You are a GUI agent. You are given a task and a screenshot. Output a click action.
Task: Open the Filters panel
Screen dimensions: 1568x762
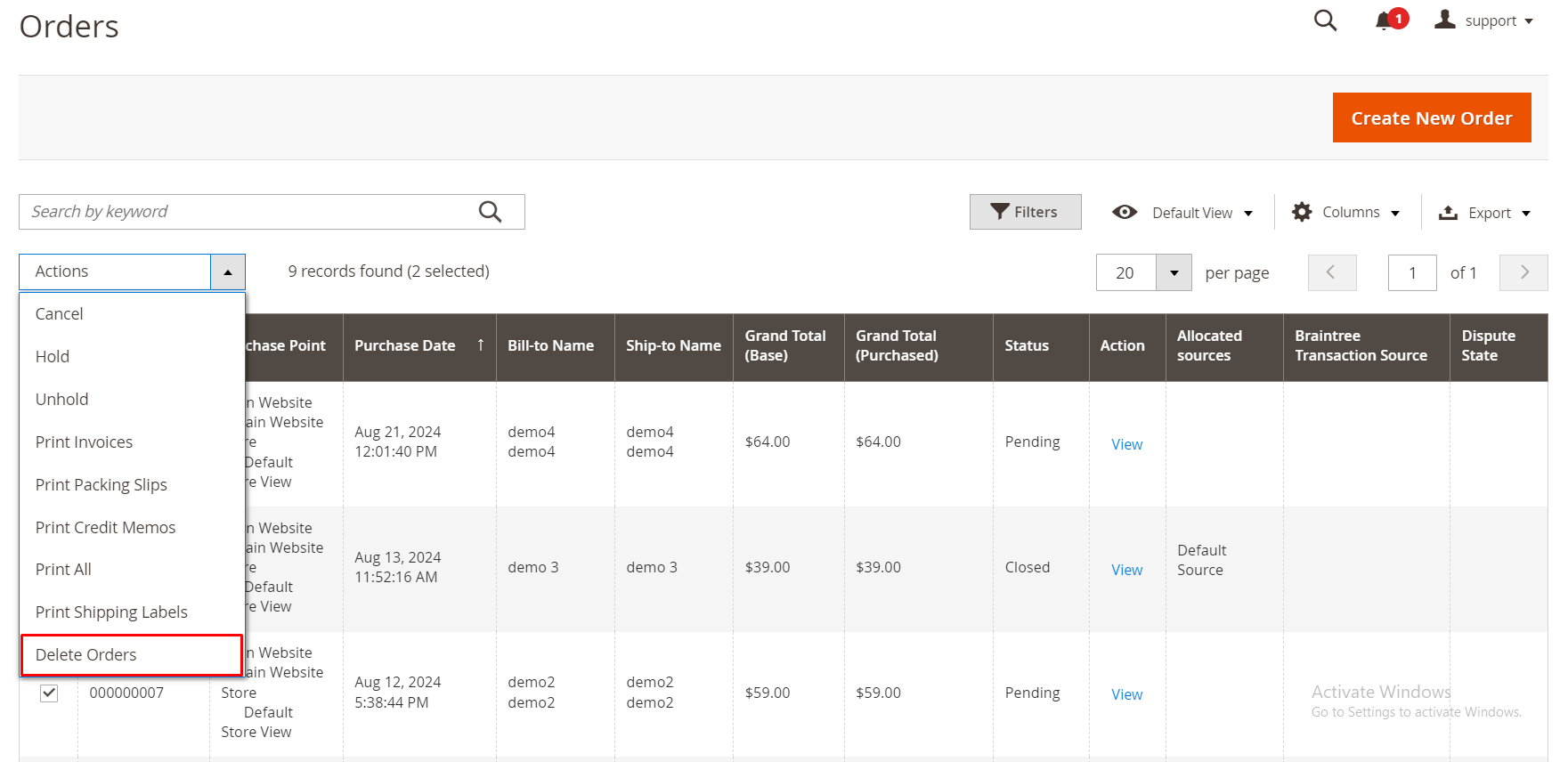point(1025,212)
